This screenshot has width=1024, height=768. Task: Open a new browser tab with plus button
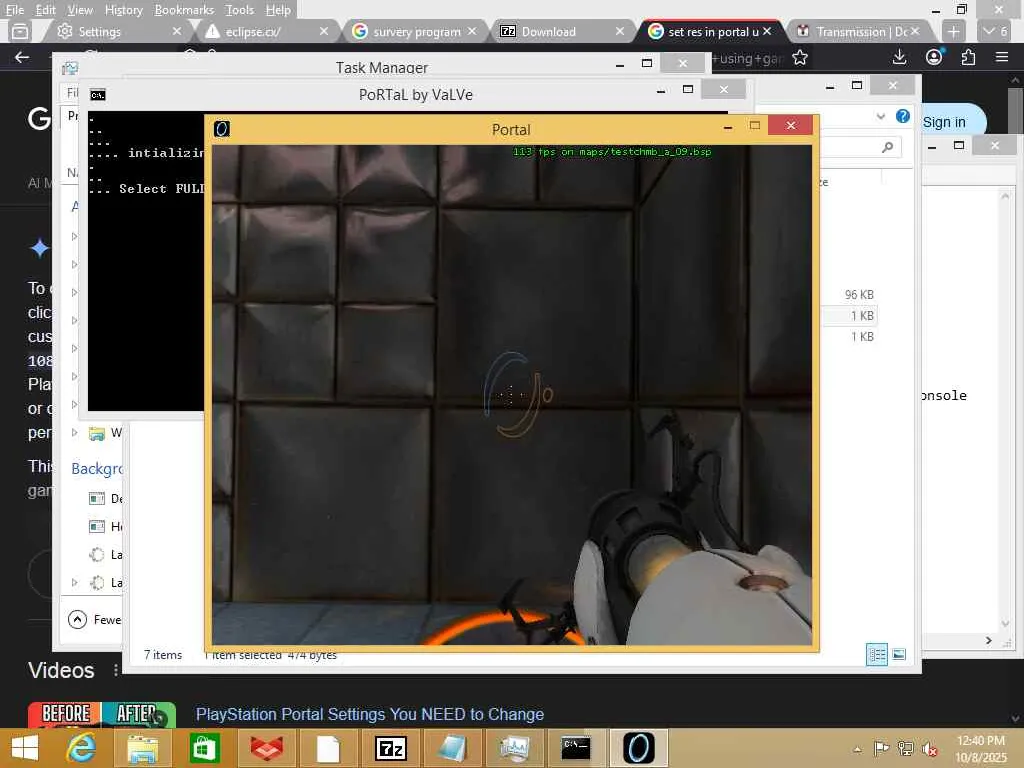953,31
